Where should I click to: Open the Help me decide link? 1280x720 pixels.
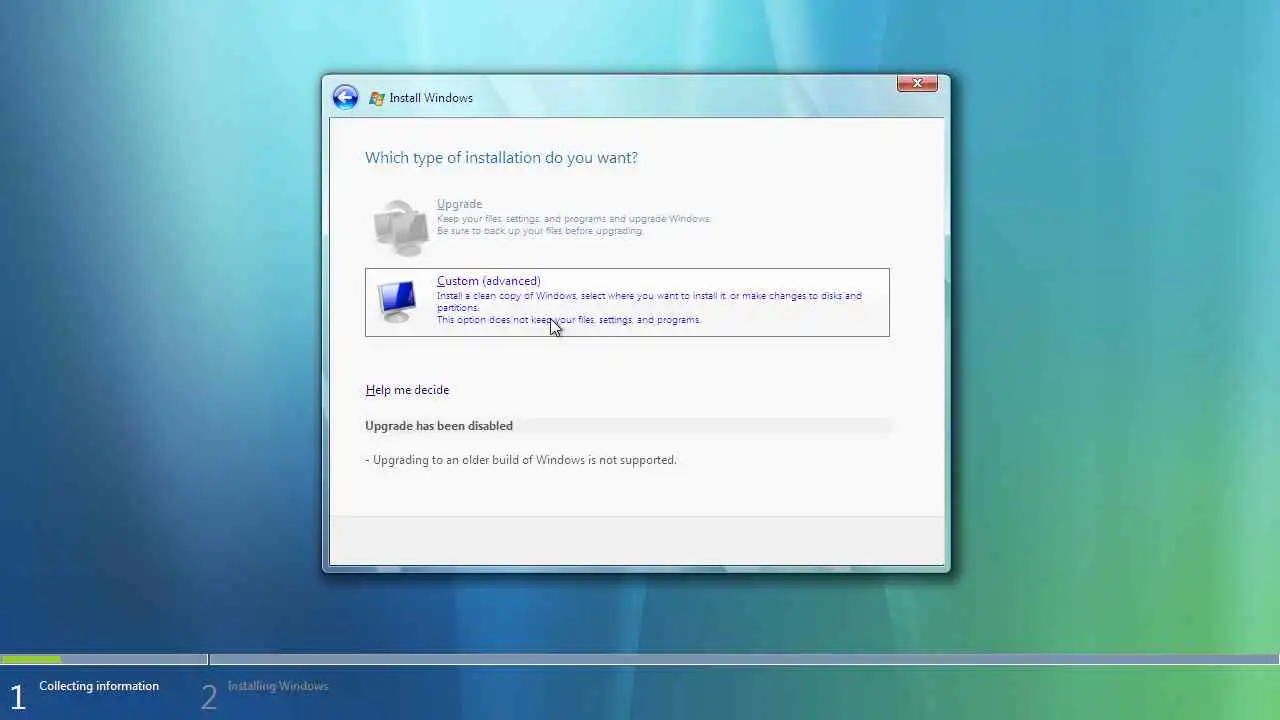click(x=407, y=390)
